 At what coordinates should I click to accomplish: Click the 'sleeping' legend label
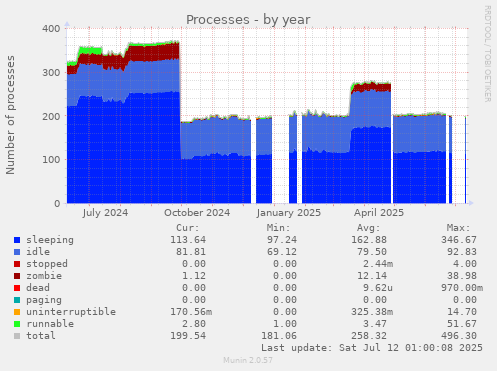tap(50, 240)
